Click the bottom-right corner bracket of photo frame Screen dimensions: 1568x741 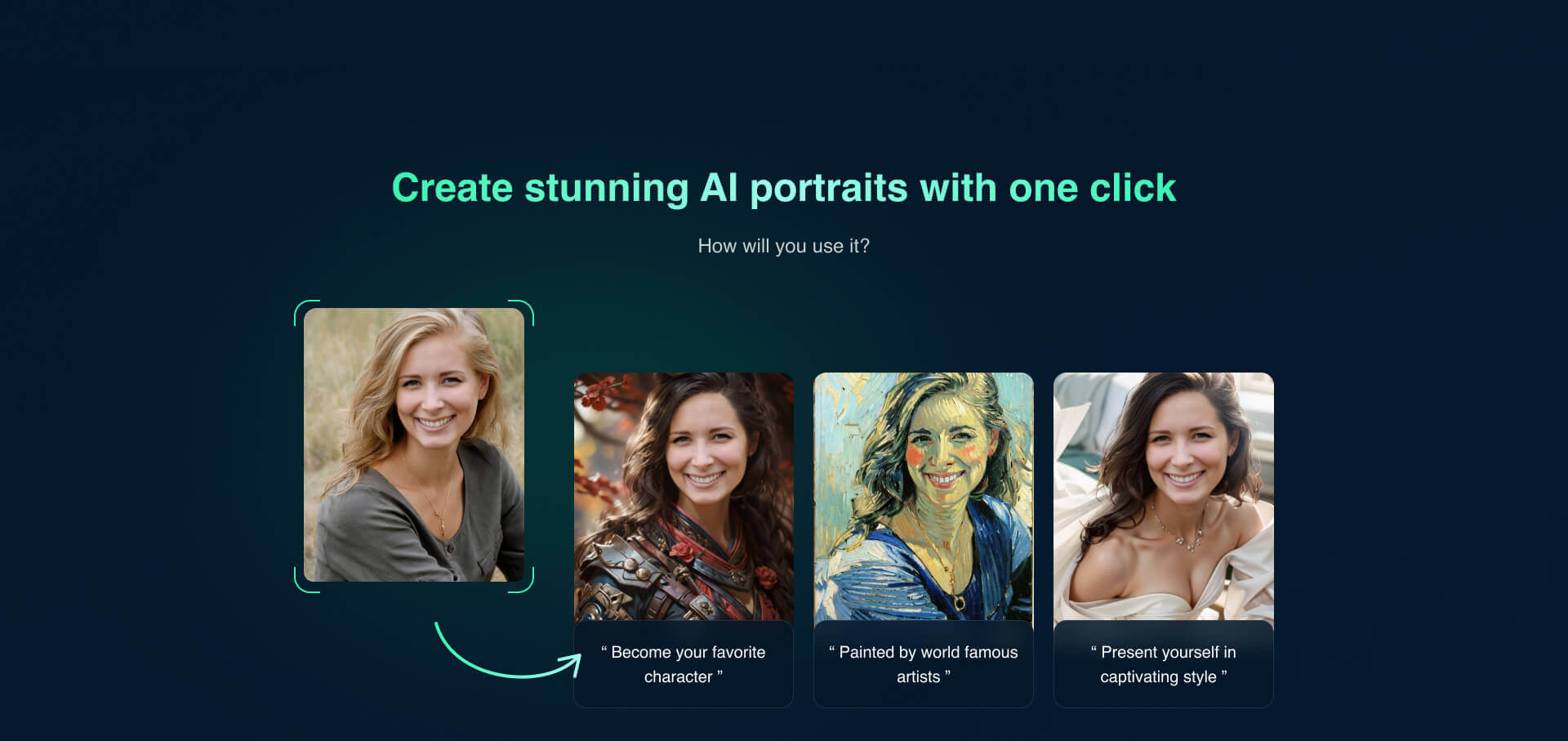(x=521, y=580)
